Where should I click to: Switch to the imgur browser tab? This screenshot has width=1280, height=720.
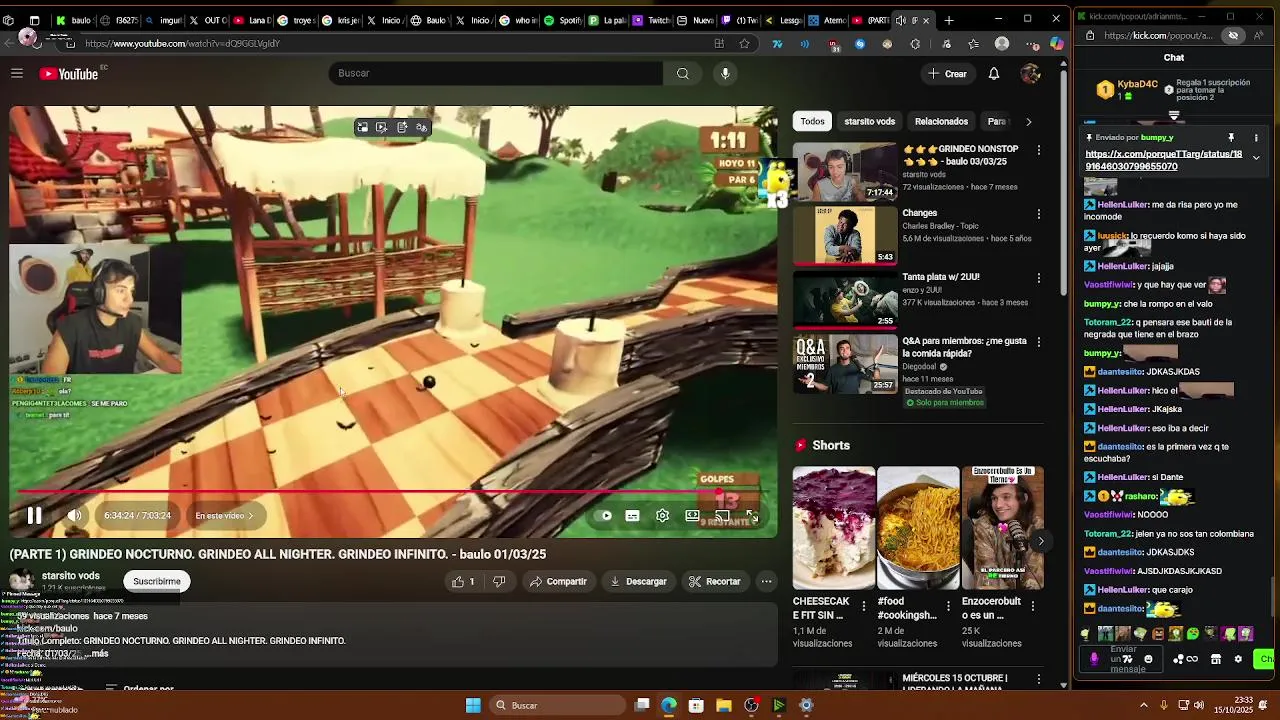(161, 20)
